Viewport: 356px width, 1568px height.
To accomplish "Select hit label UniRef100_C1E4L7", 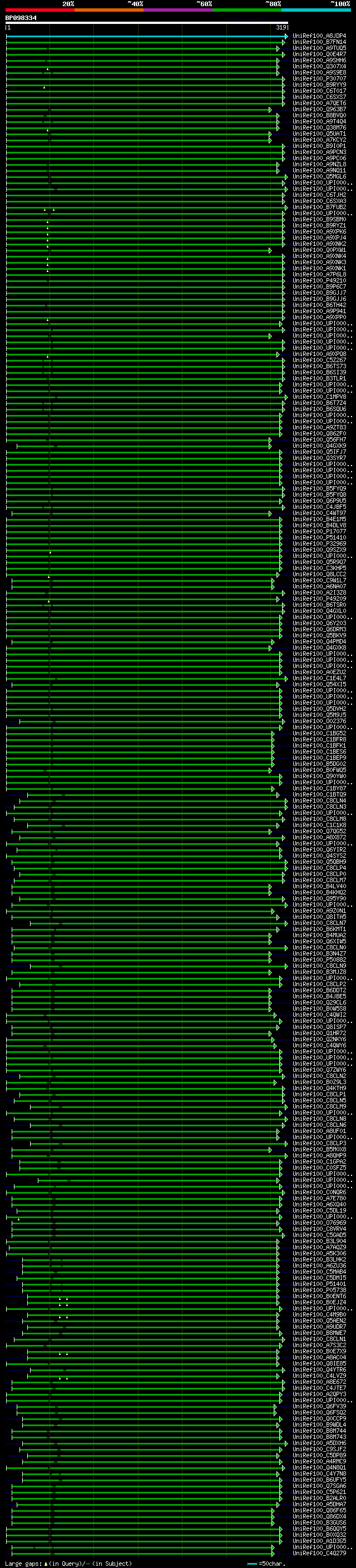I will click(x=319, y=679).
